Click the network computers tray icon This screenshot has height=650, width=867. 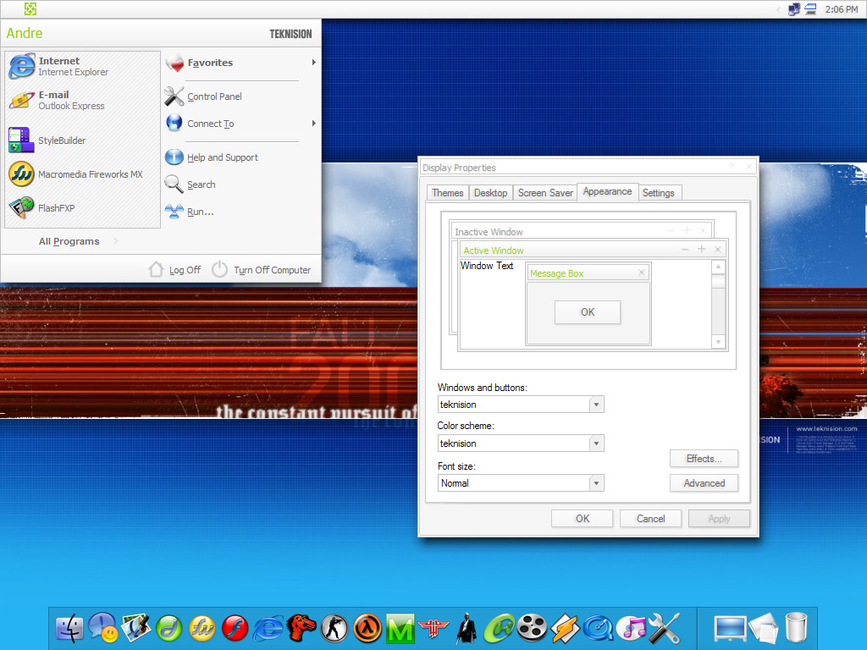(794, 9)
